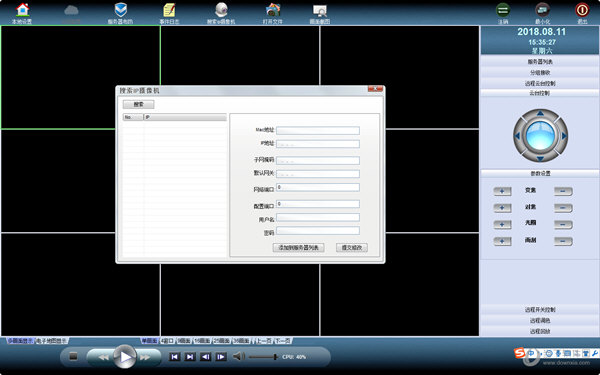Mute audio via the speaker icon
600x375 pixels.
click(239, 357)
